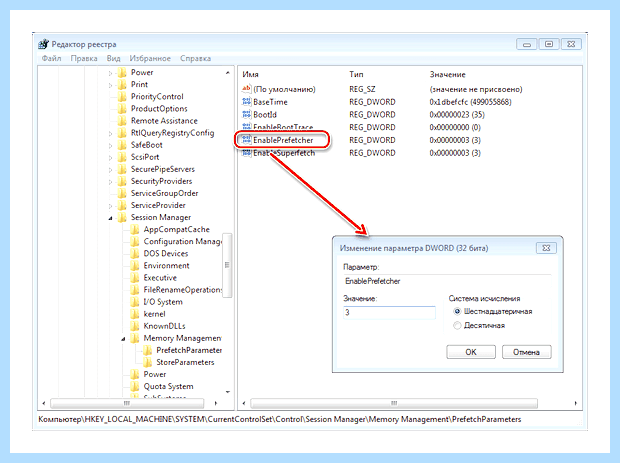
Task: Click the Power folder icon at tree top
Action: [122, 72]
